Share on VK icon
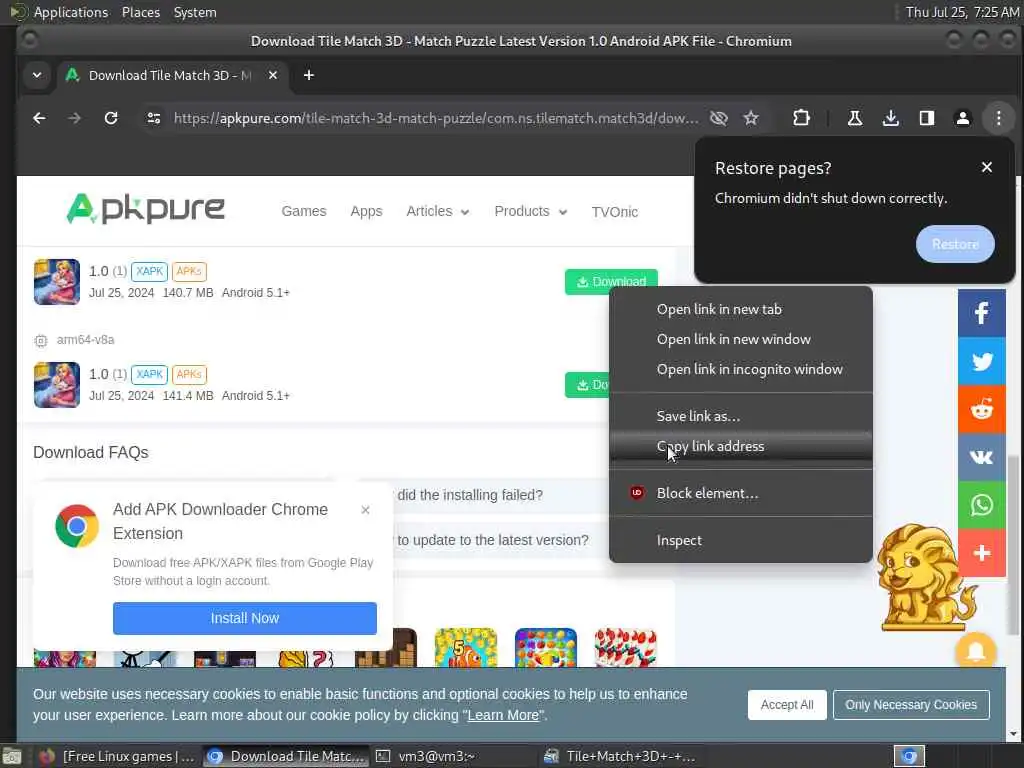 point(982,457)
